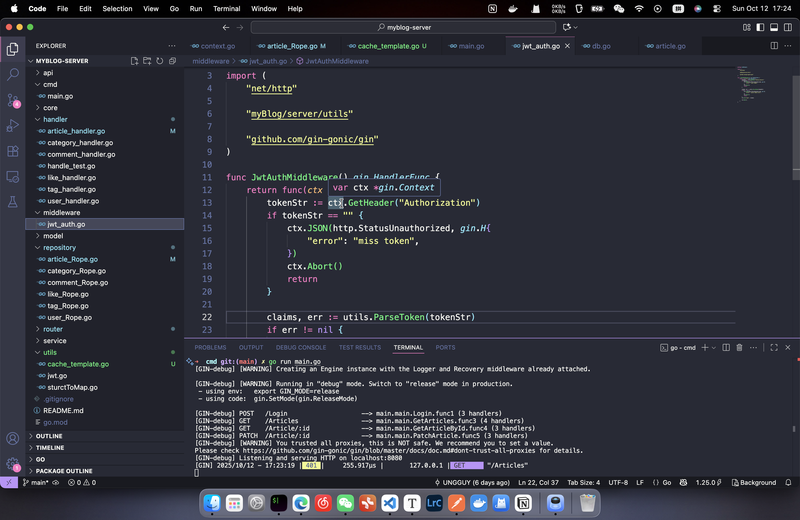Expand the OUTLINE section
This screenshot has height=520, width=800.
49,436
